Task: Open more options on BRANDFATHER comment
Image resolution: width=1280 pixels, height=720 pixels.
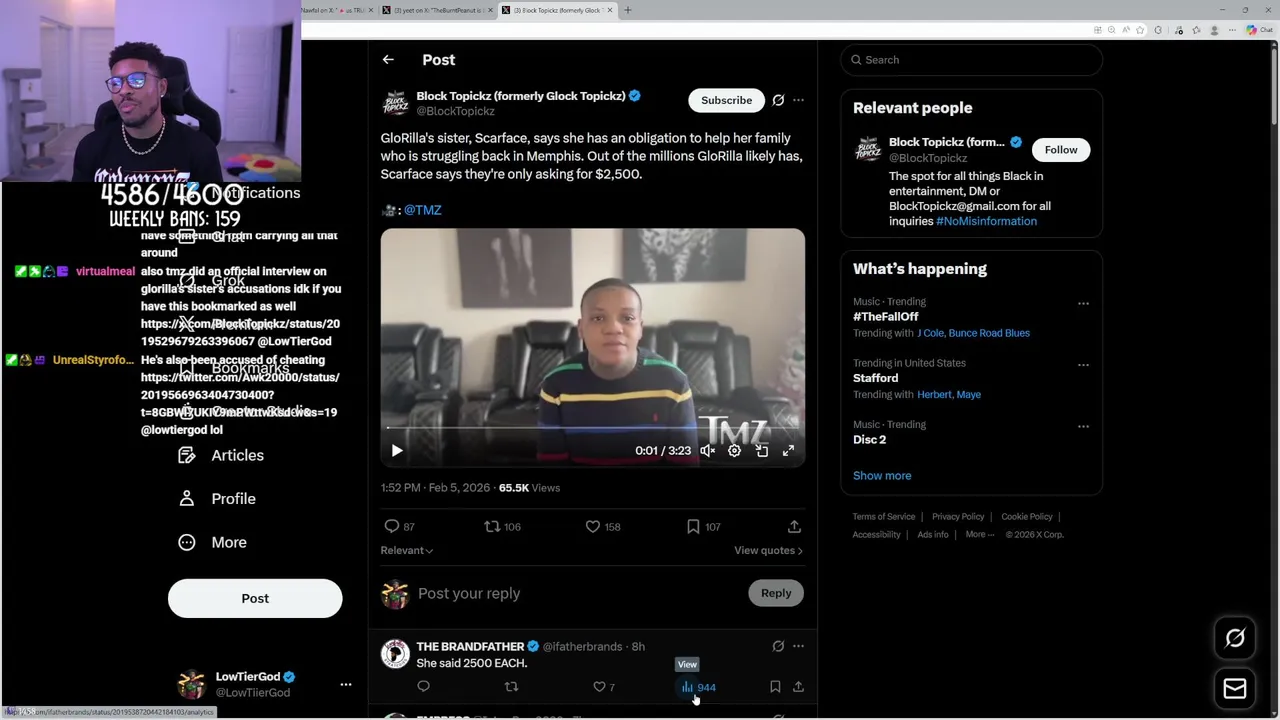Action: [x=798, y=647]
